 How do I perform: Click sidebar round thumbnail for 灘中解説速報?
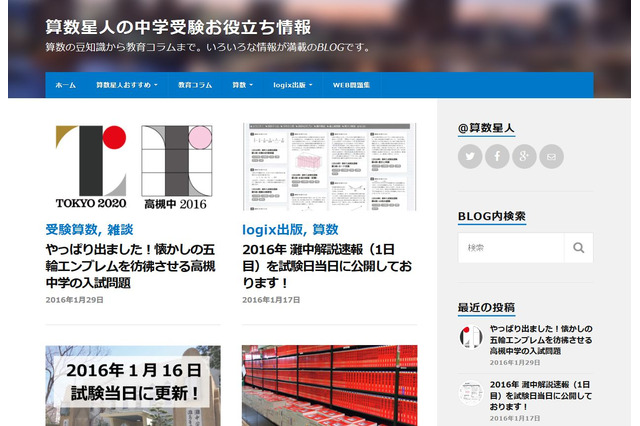point(471,393)
